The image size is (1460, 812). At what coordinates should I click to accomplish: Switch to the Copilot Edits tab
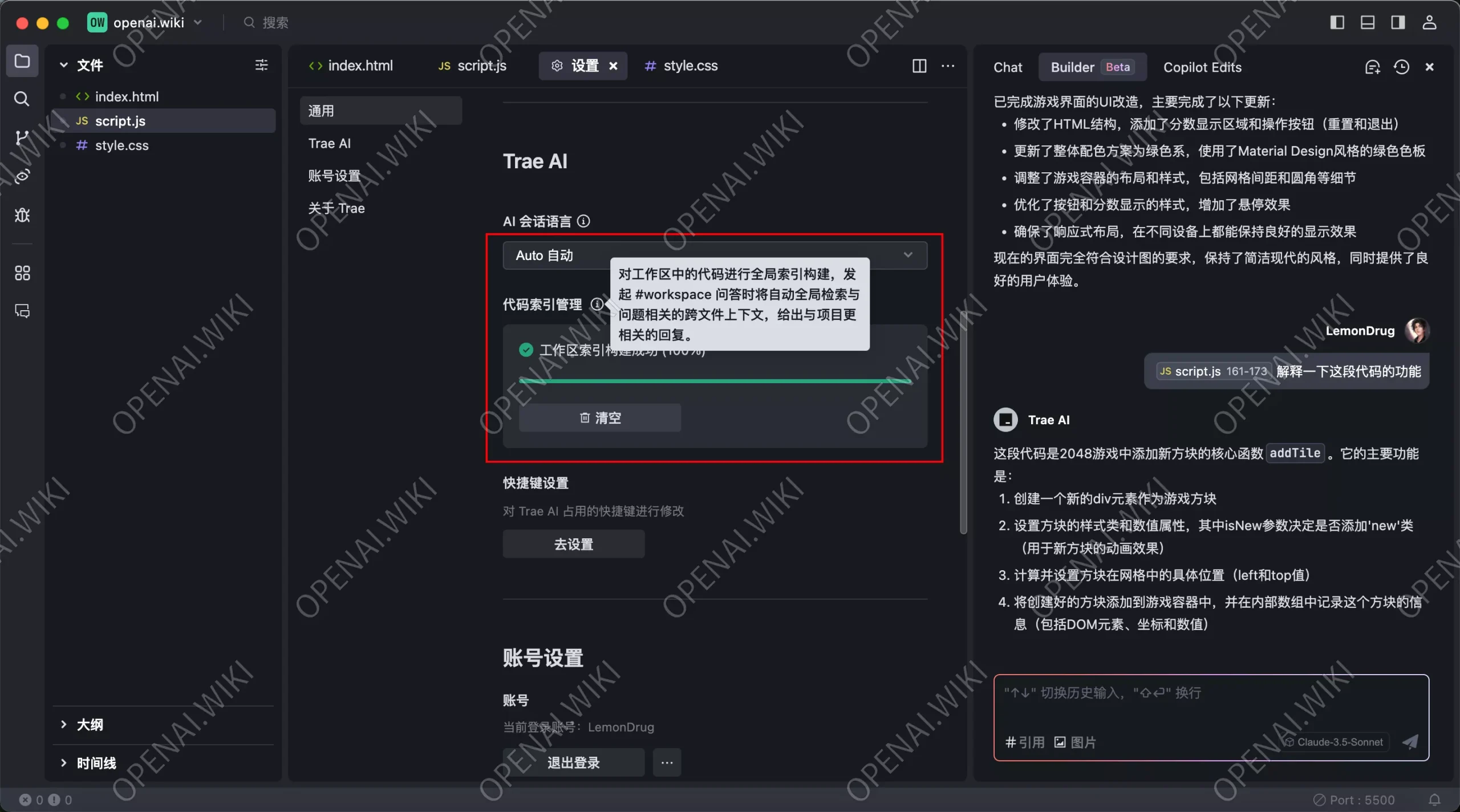1202,67
